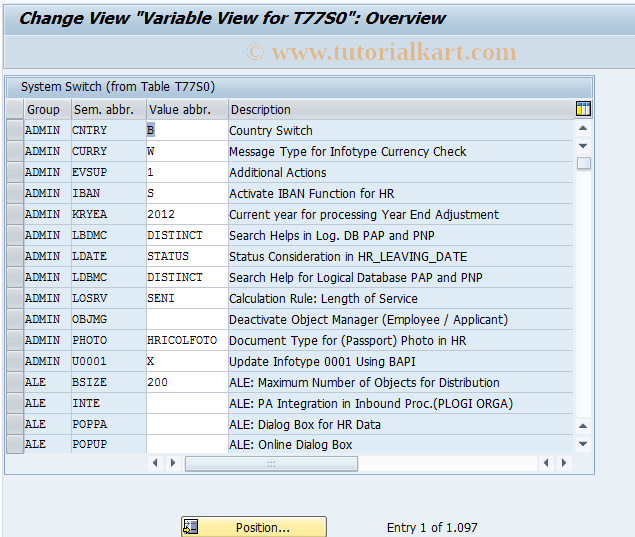Click the bottom-most down arrow of vertical scrollbar
635x537 pixels.
tap(583, 443)
